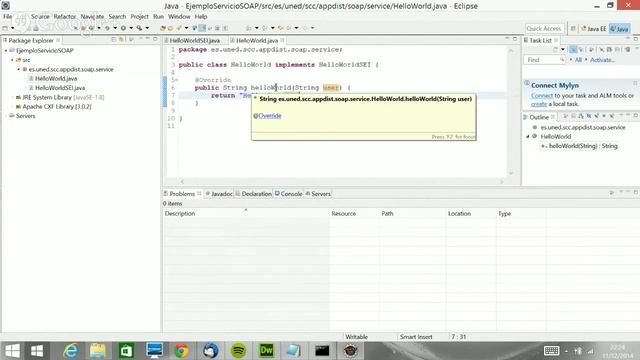The width and height of the screenshot is (640, 360).
Task: Collapse the es.uned.scc.appdist.soap.service package node
Action: 19,69
